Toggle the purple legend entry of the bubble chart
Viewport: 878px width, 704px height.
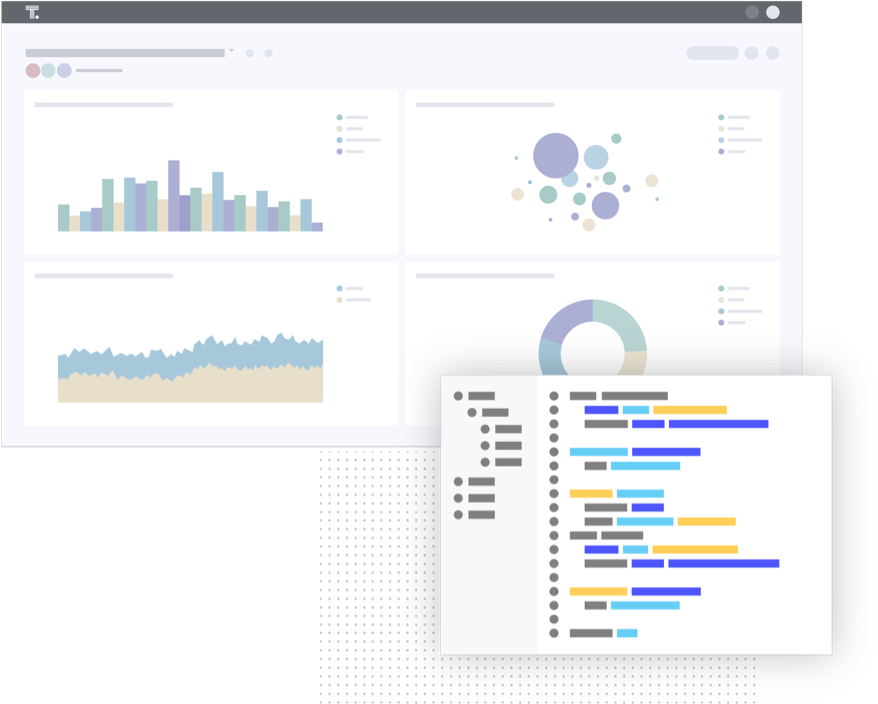point(732,152)
